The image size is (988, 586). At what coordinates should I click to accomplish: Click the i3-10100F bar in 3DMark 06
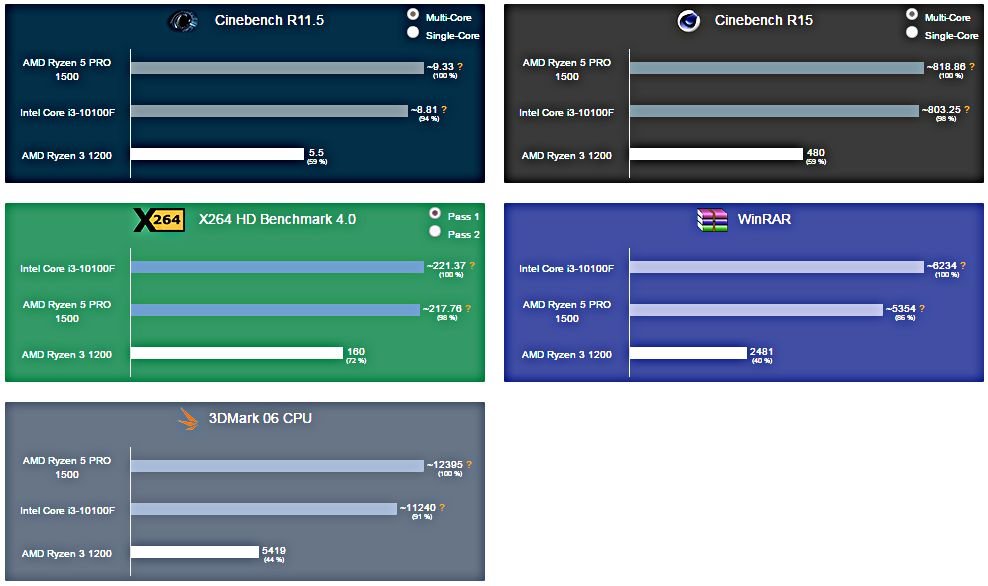(264, 509)
